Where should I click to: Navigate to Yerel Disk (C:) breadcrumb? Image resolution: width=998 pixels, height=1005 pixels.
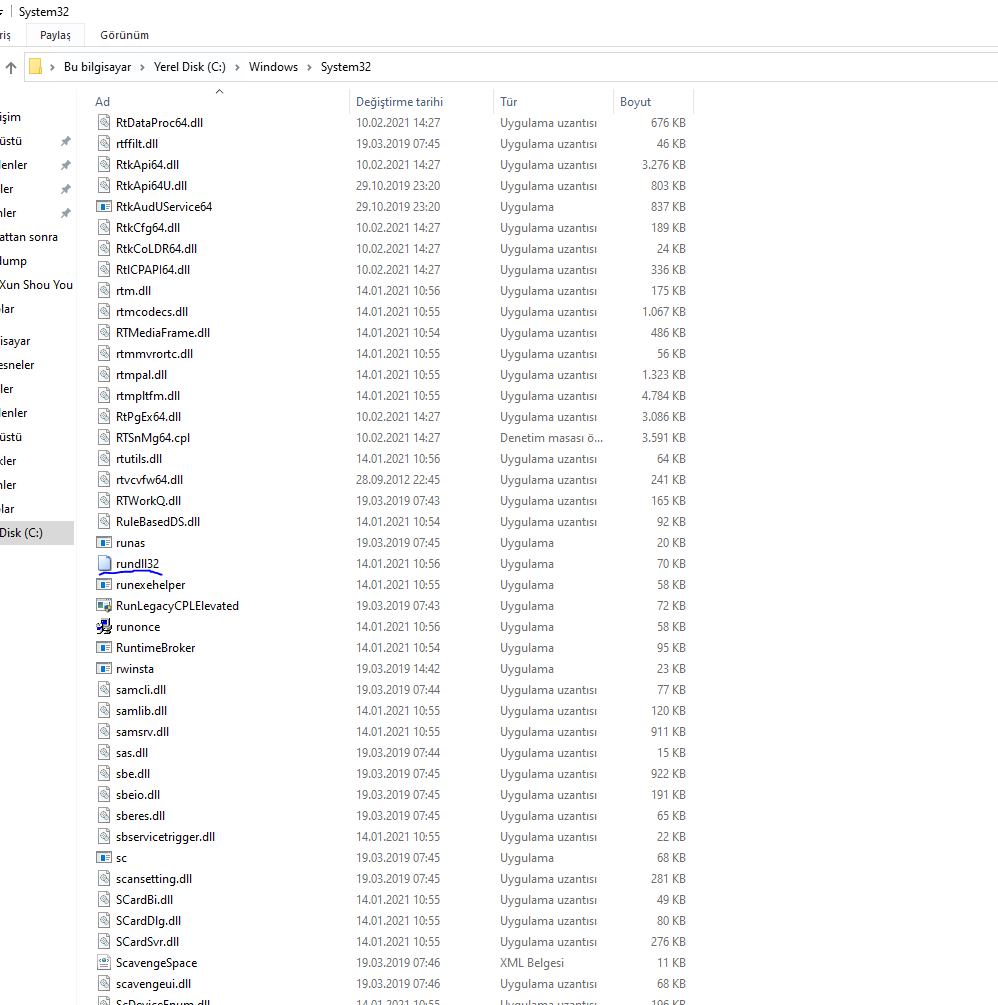190,67
